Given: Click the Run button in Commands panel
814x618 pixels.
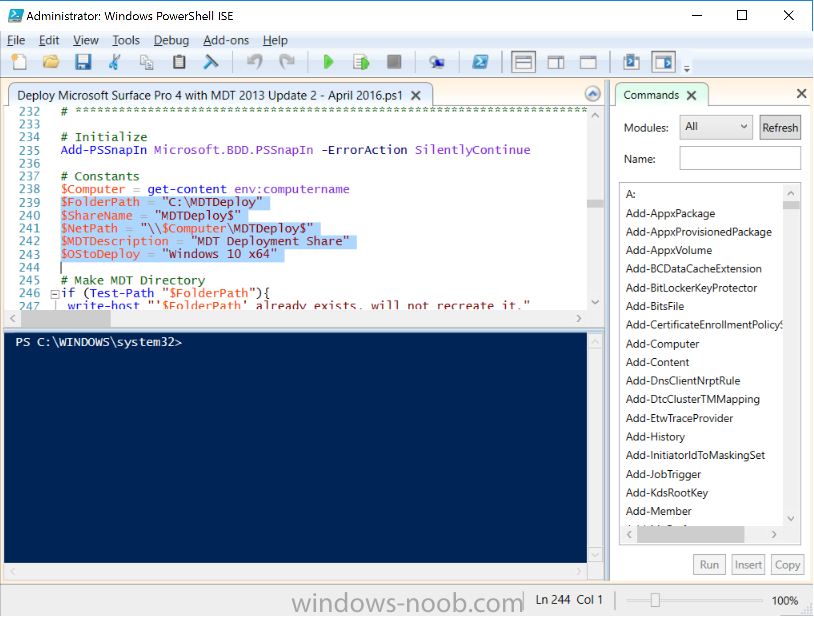Looking at the screenshot, I should click(709, 565).
